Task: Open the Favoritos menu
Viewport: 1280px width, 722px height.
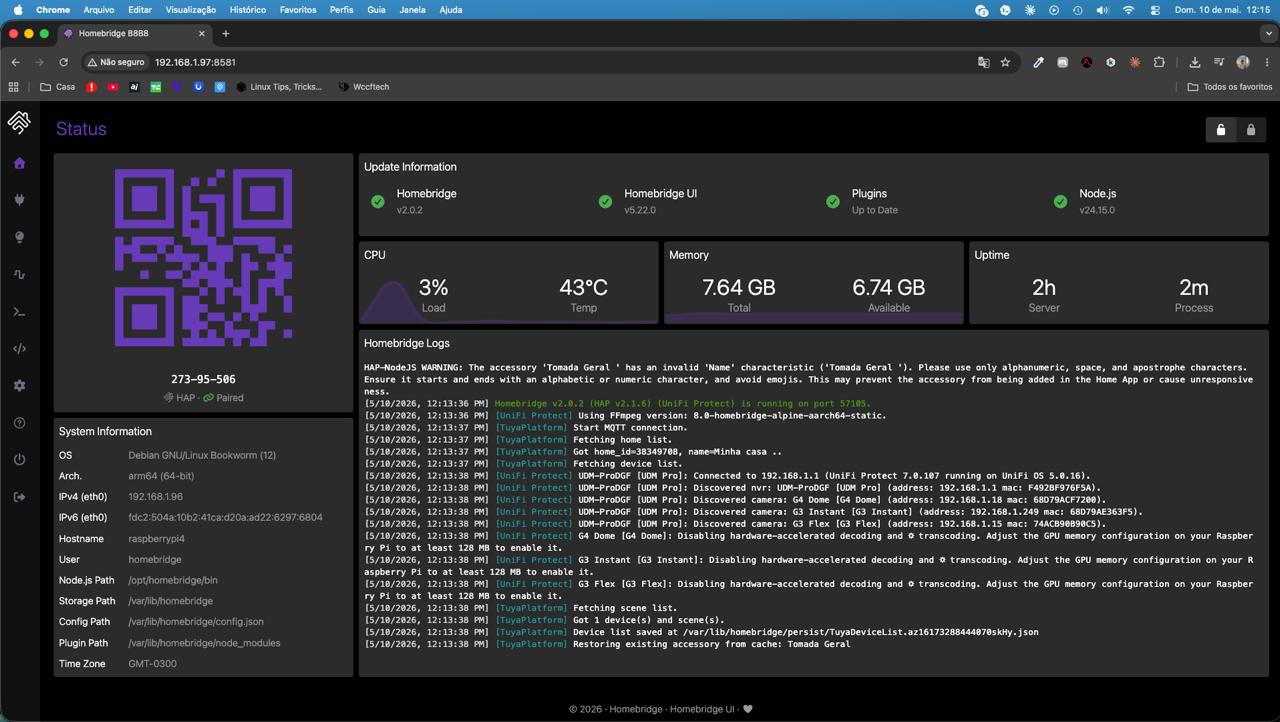Action: click(298, 10)
